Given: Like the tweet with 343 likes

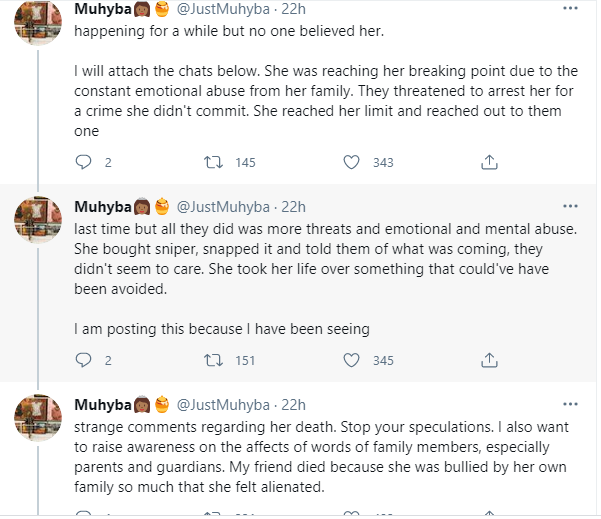Looking at the screenshot, I should pyautogui.click(x=351, y=161).
